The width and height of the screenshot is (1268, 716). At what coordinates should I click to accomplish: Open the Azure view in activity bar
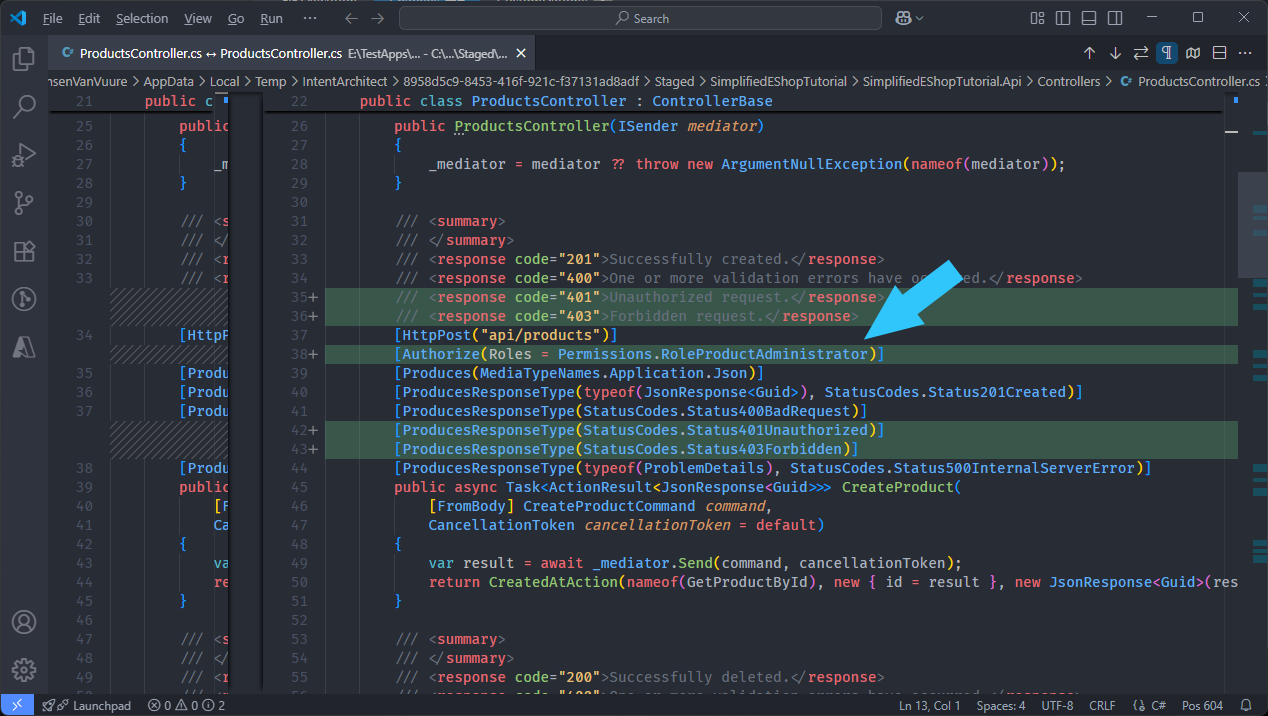(24, 347)
